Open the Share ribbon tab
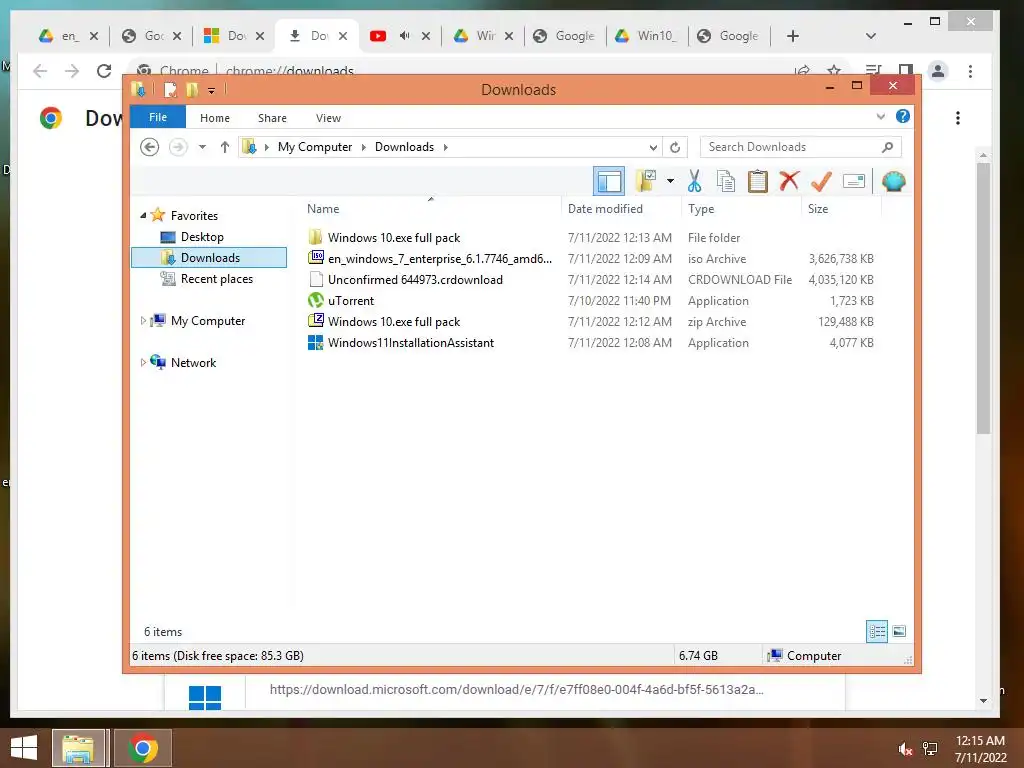This screenshot has height=768, width=1024. coord(272,118)
